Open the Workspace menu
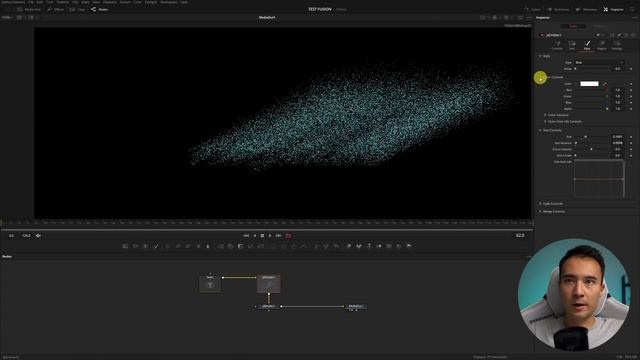Viewport: 640px width, 360px height. coord(169,2)
